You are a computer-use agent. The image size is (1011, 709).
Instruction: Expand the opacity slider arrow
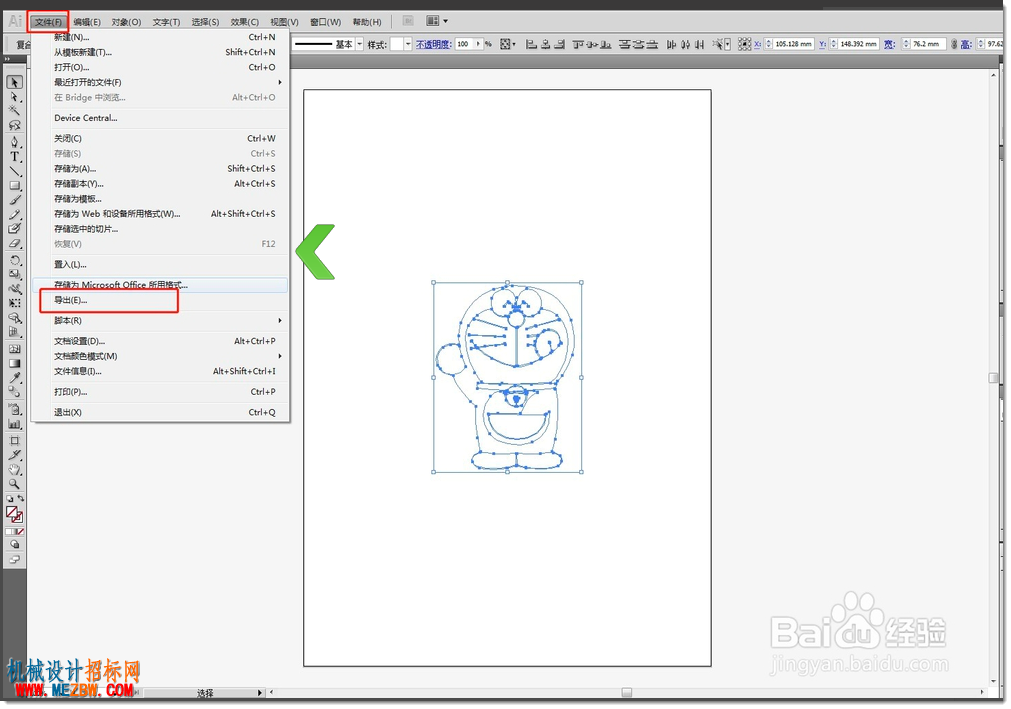click(478, 44)
